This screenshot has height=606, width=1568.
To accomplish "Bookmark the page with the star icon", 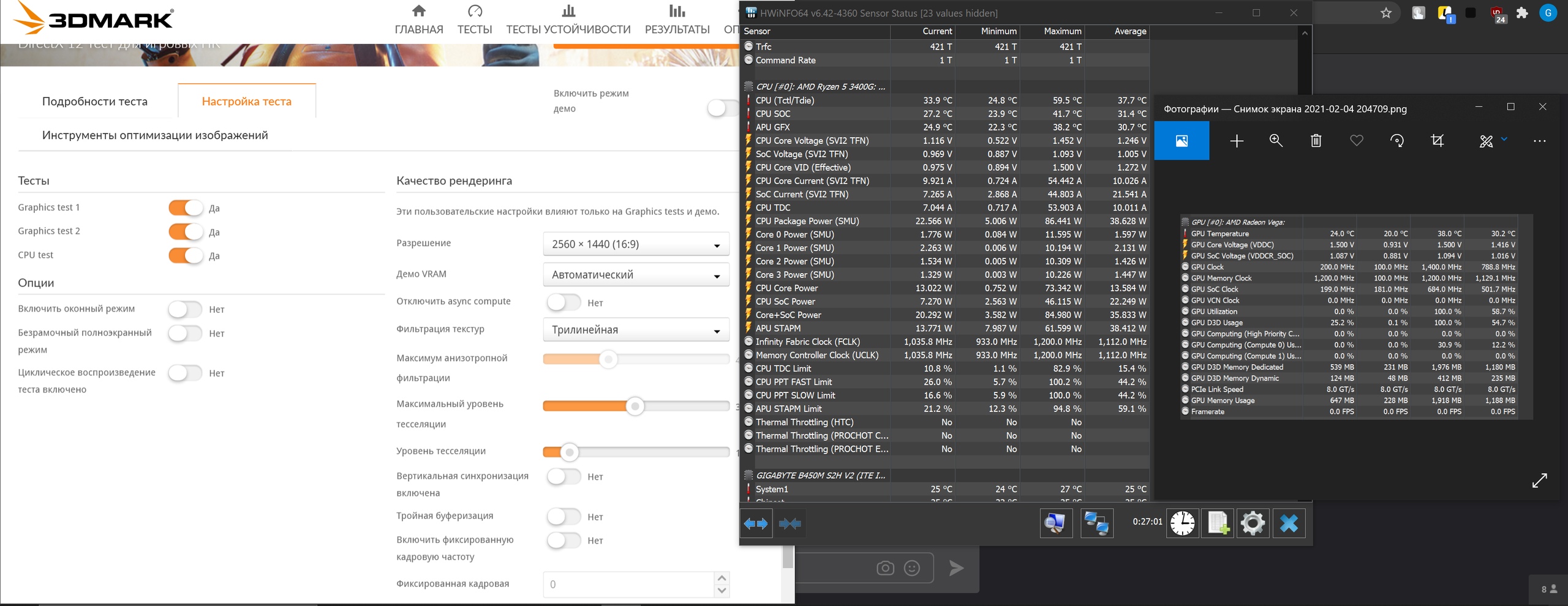I will [x=1386, y=13].
